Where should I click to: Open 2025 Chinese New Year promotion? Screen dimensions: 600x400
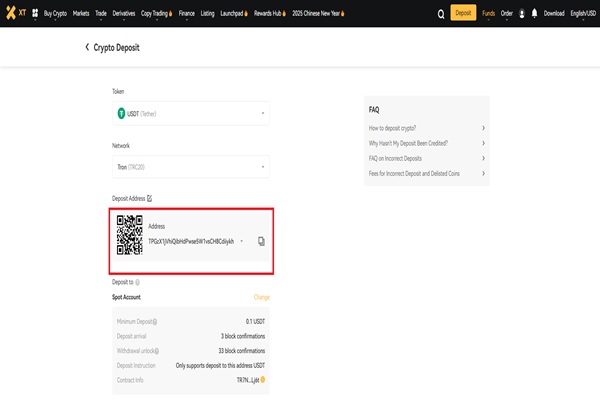click(318, 13)
